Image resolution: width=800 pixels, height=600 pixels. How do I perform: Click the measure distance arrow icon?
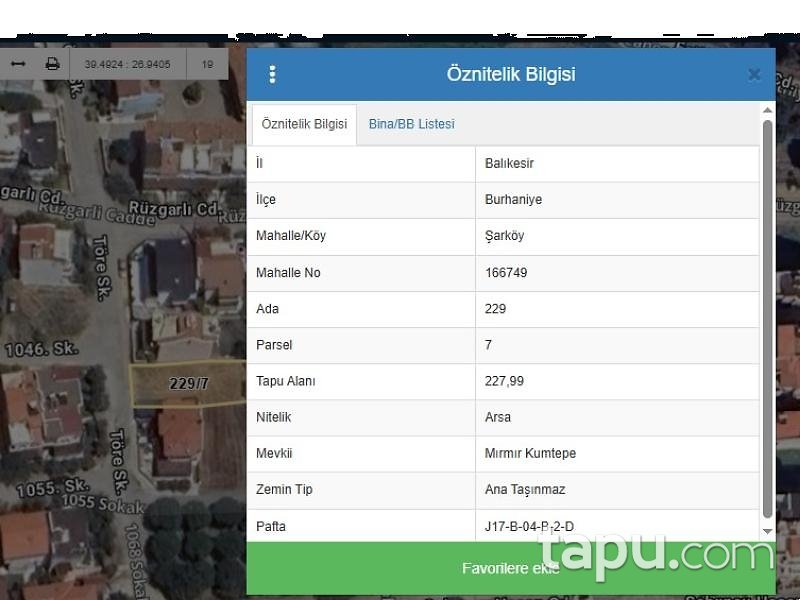pos(18,64)
